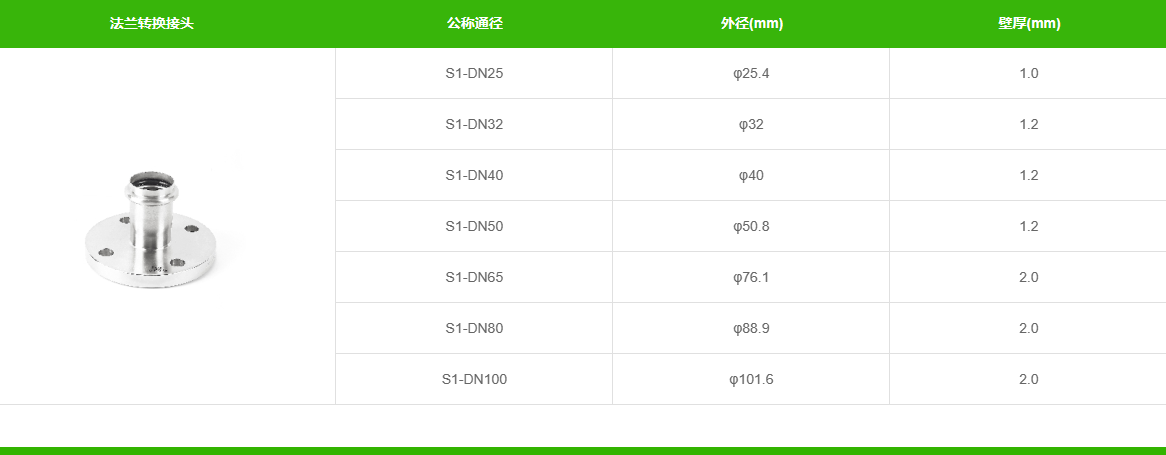Image resolution: width=1166 pixels, height=455 pixels.
Task: Click the 公称通径 column header
Action: click(474, 24)
